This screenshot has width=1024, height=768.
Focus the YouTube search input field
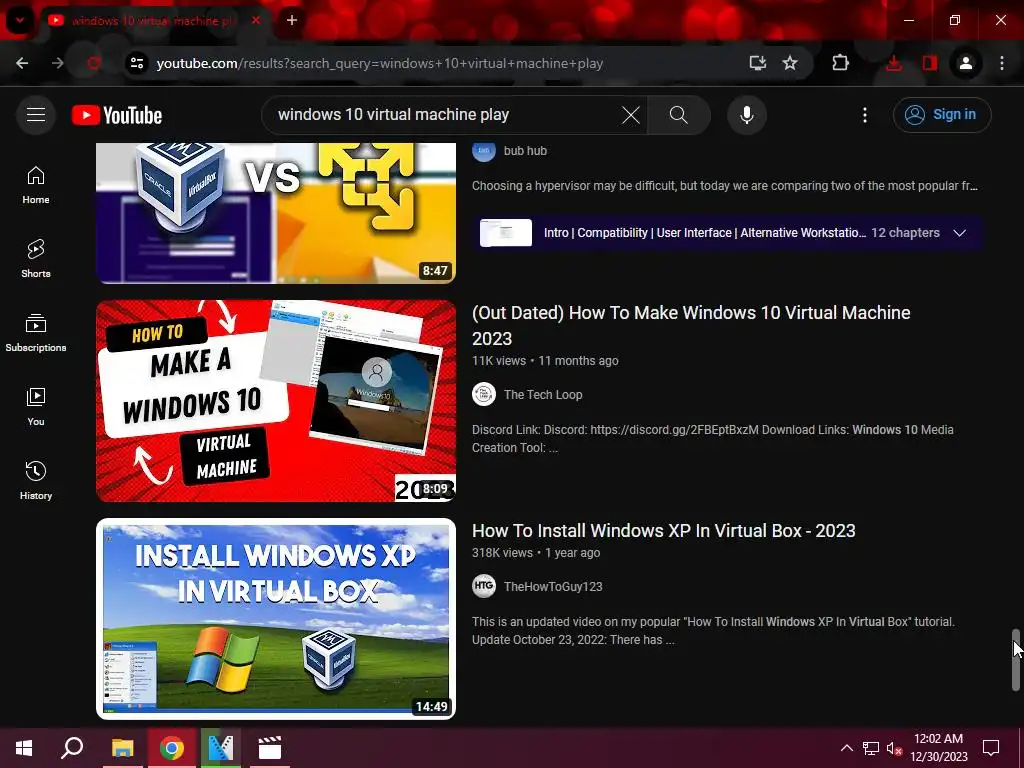coord(444,115)
